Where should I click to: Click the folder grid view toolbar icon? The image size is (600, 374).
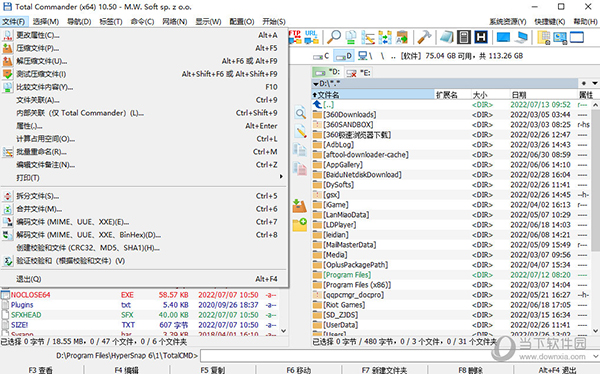click(x=543, y=37)
